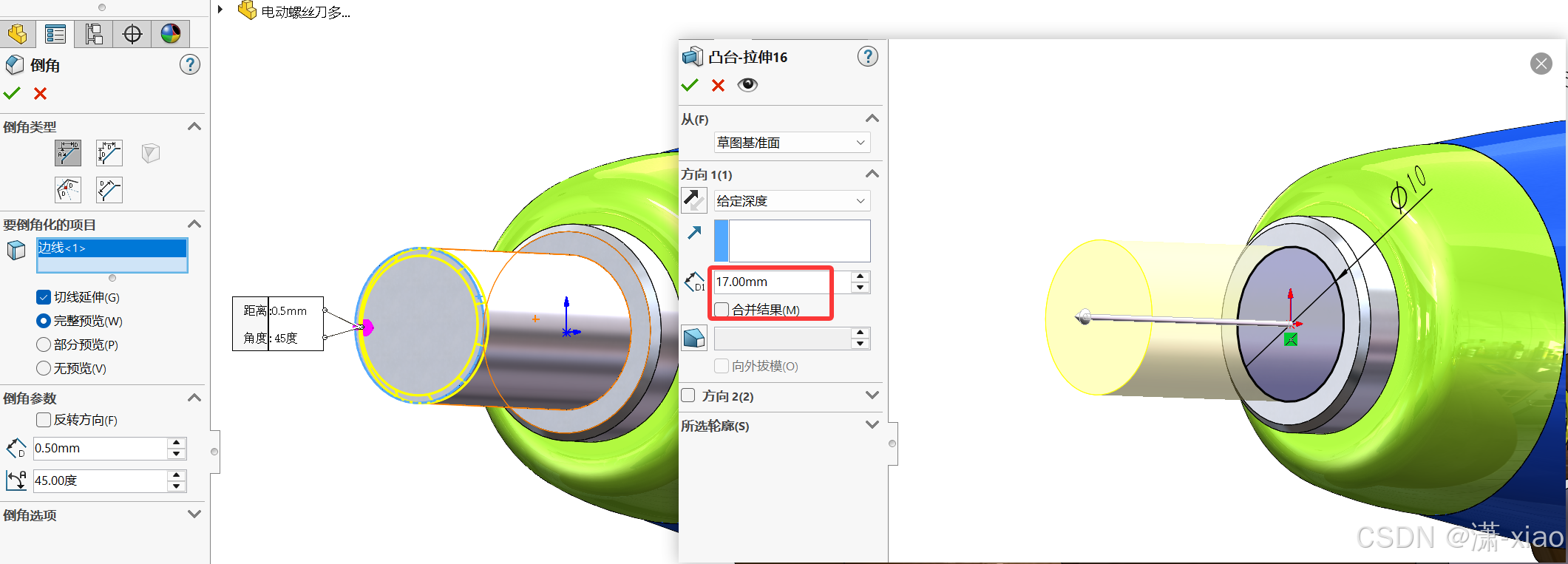Open the PropertyManager tab icon
1568x564 pixels.
(x=55, y=34)
